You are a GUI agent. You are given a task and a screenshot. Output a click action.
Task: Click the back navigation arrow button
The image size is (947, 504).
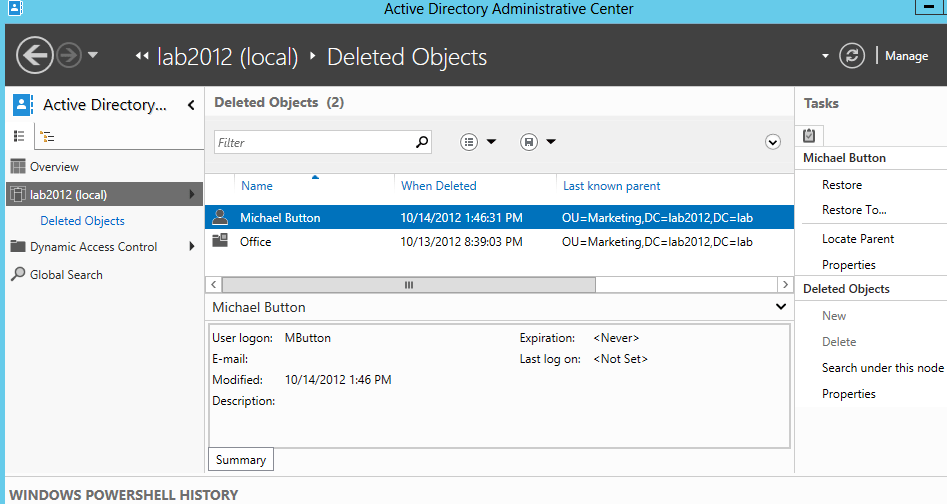[x=34, y=55]
